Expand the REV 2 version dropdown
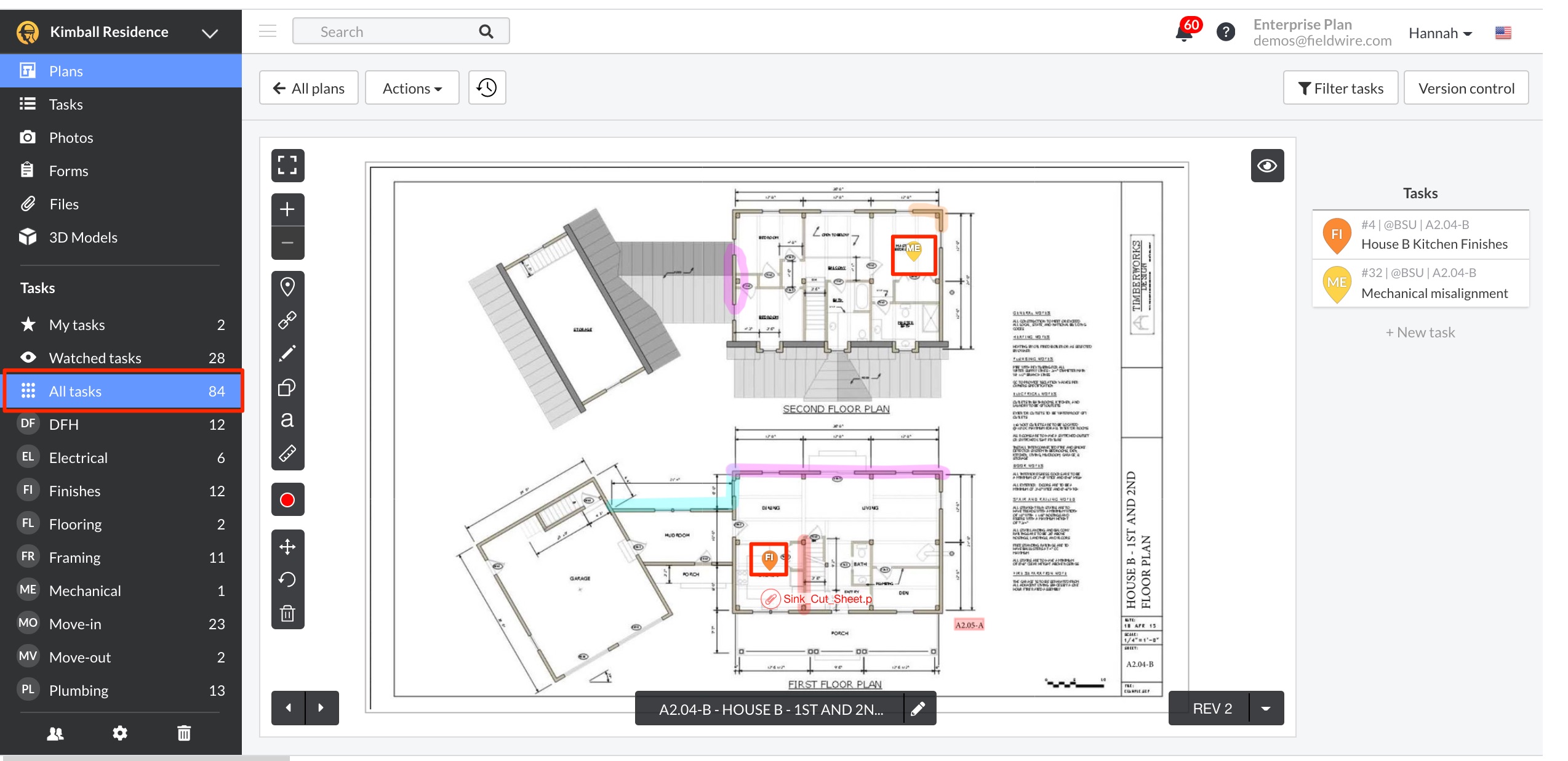Viewport: 1568px width, 761px height. coord(1266,709)
